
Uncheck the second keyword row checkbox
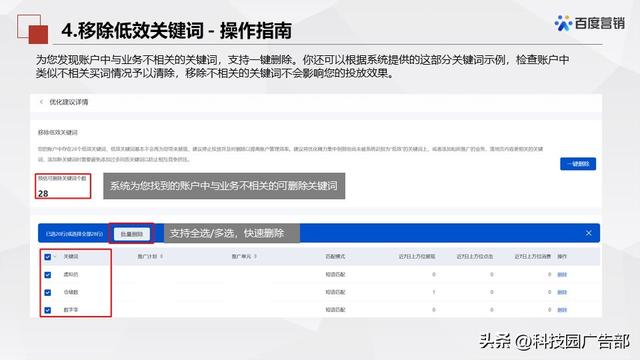tap(48, 292)
